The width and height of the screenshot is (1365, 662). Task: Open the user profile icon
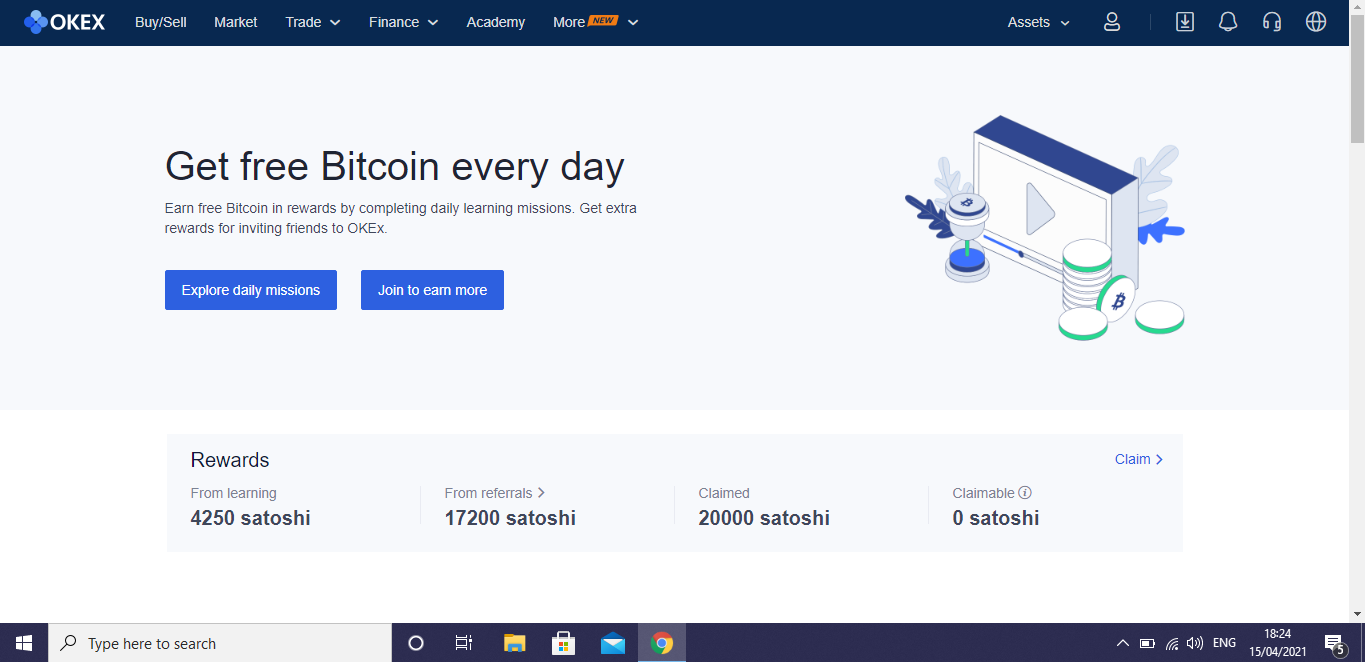click(1111, 21)
